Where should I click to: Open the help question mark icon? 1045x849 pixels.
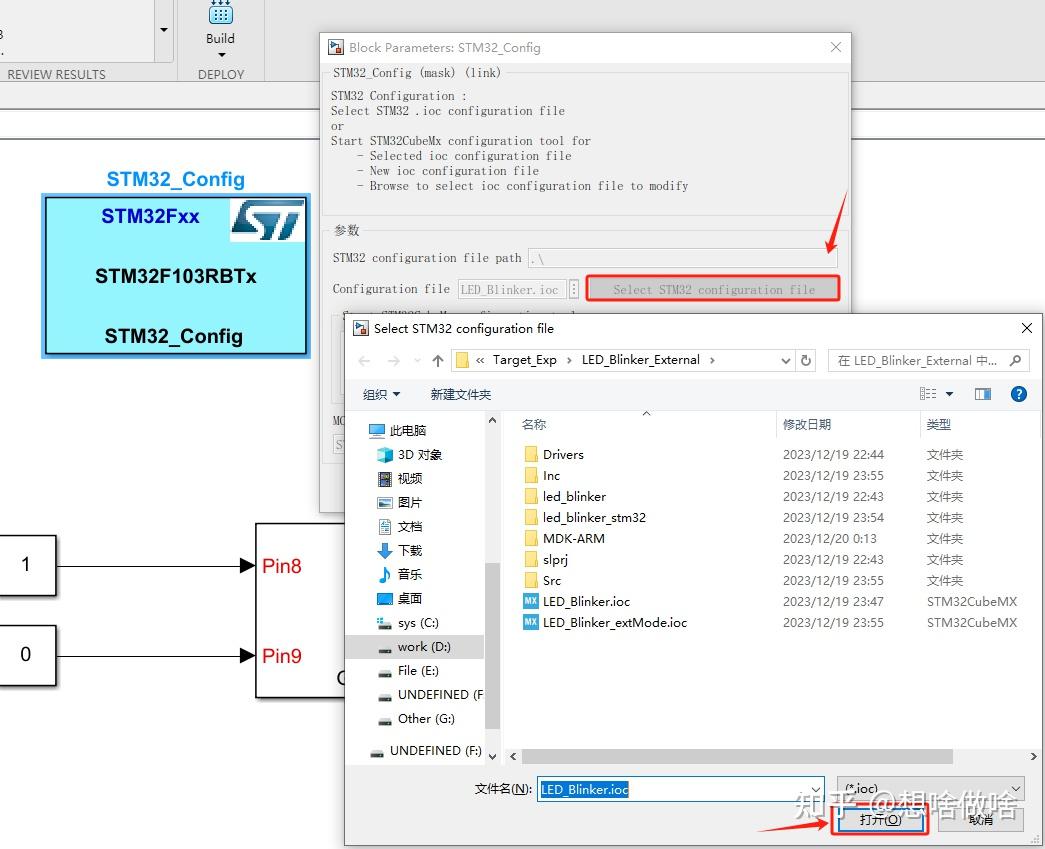pos(1018,393)
